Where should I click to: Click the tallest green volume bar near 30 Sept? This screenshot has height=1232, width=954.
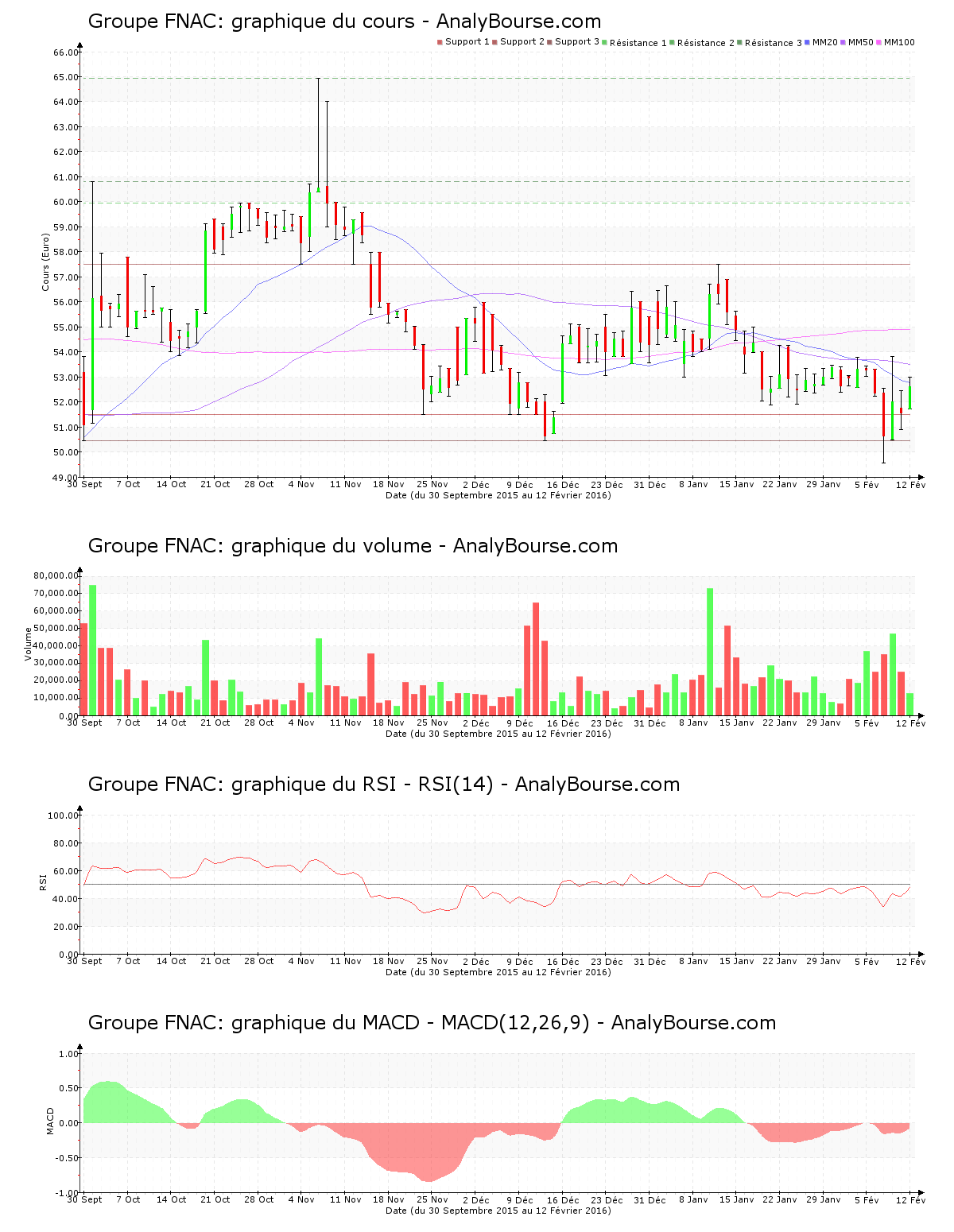pos(93,650)
